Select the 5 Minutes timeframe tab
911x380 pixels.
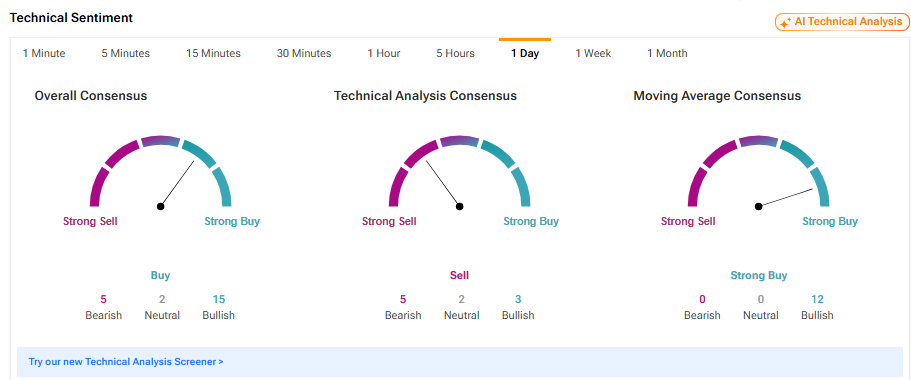(125, 53)
